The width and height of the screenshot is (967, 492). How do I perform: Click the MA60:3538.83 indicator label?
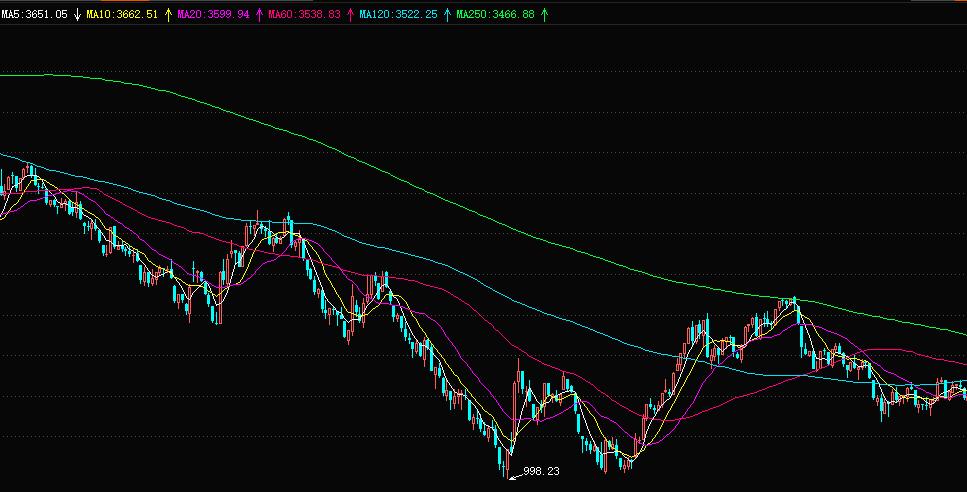(x=304, y=14)
